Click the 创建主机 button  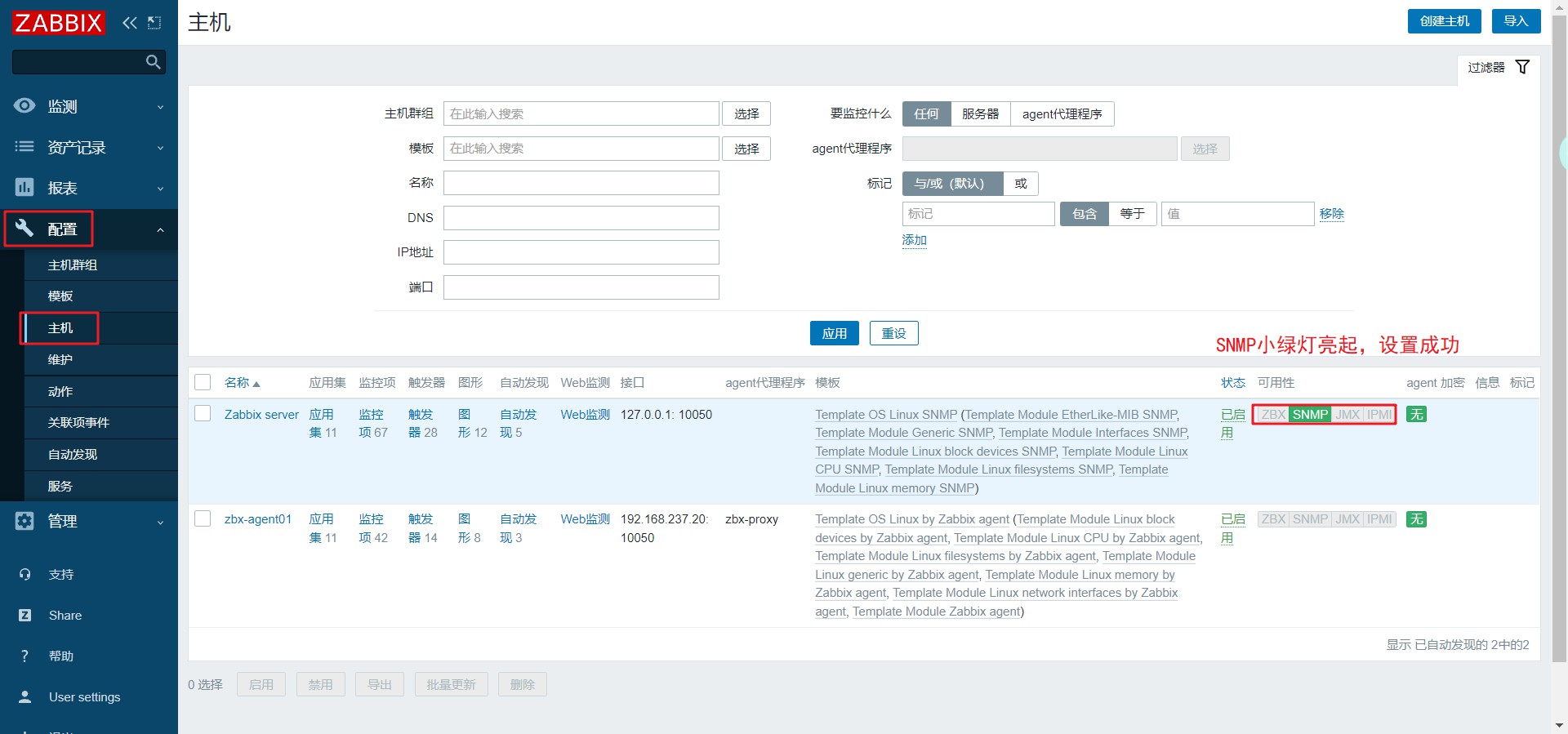(1445, 21)
